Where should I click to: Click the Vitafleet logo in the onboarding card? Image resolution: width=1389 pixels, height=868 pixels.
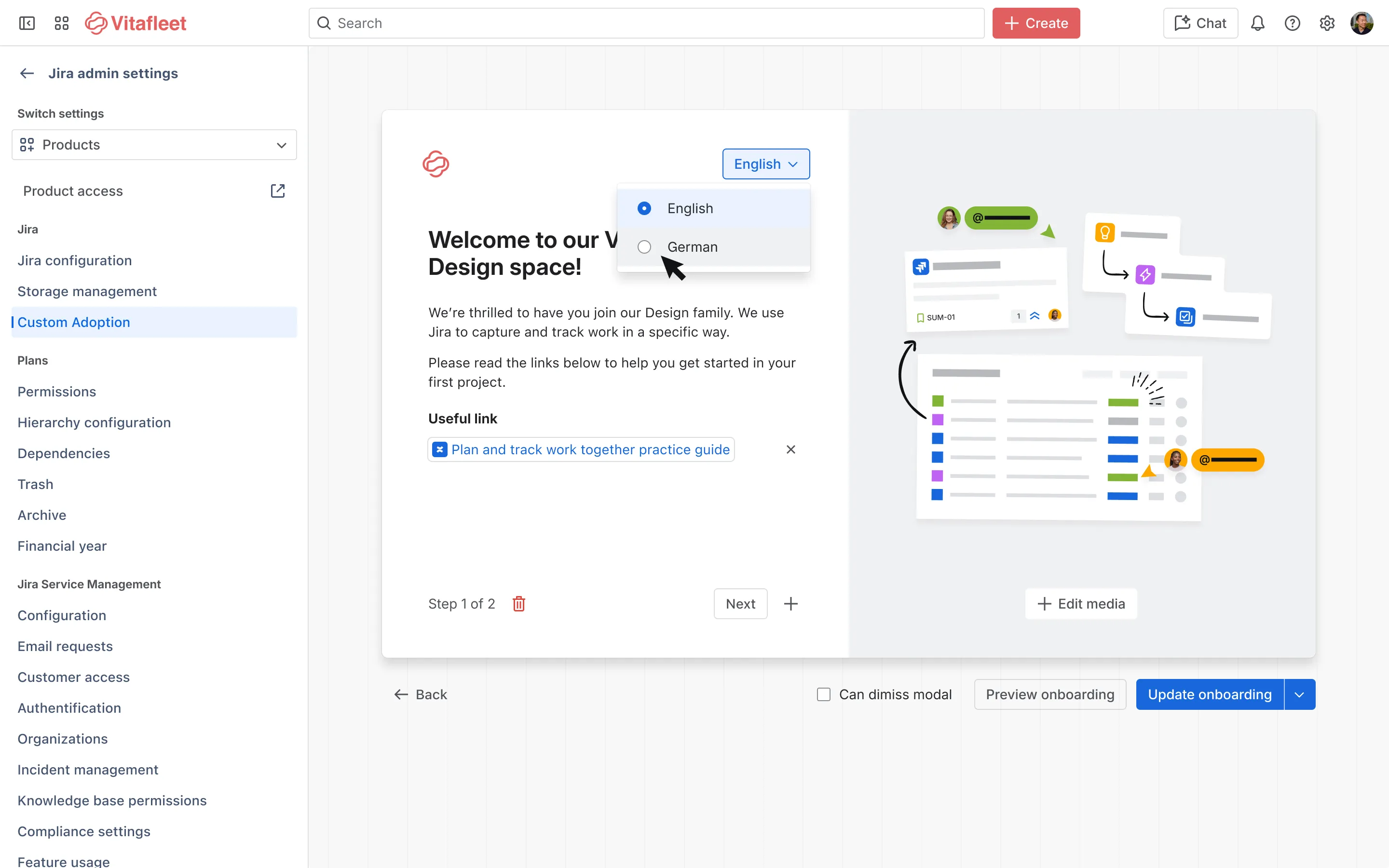[436, 164]
